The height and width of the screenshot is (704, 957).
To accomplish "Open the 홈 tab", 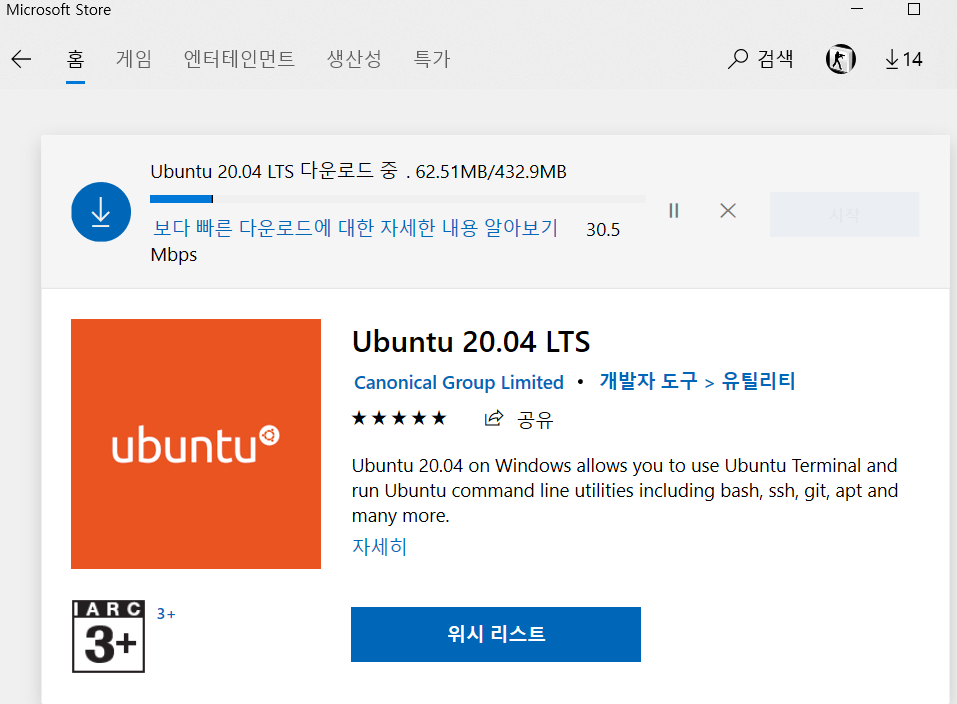I will [75, 60].
